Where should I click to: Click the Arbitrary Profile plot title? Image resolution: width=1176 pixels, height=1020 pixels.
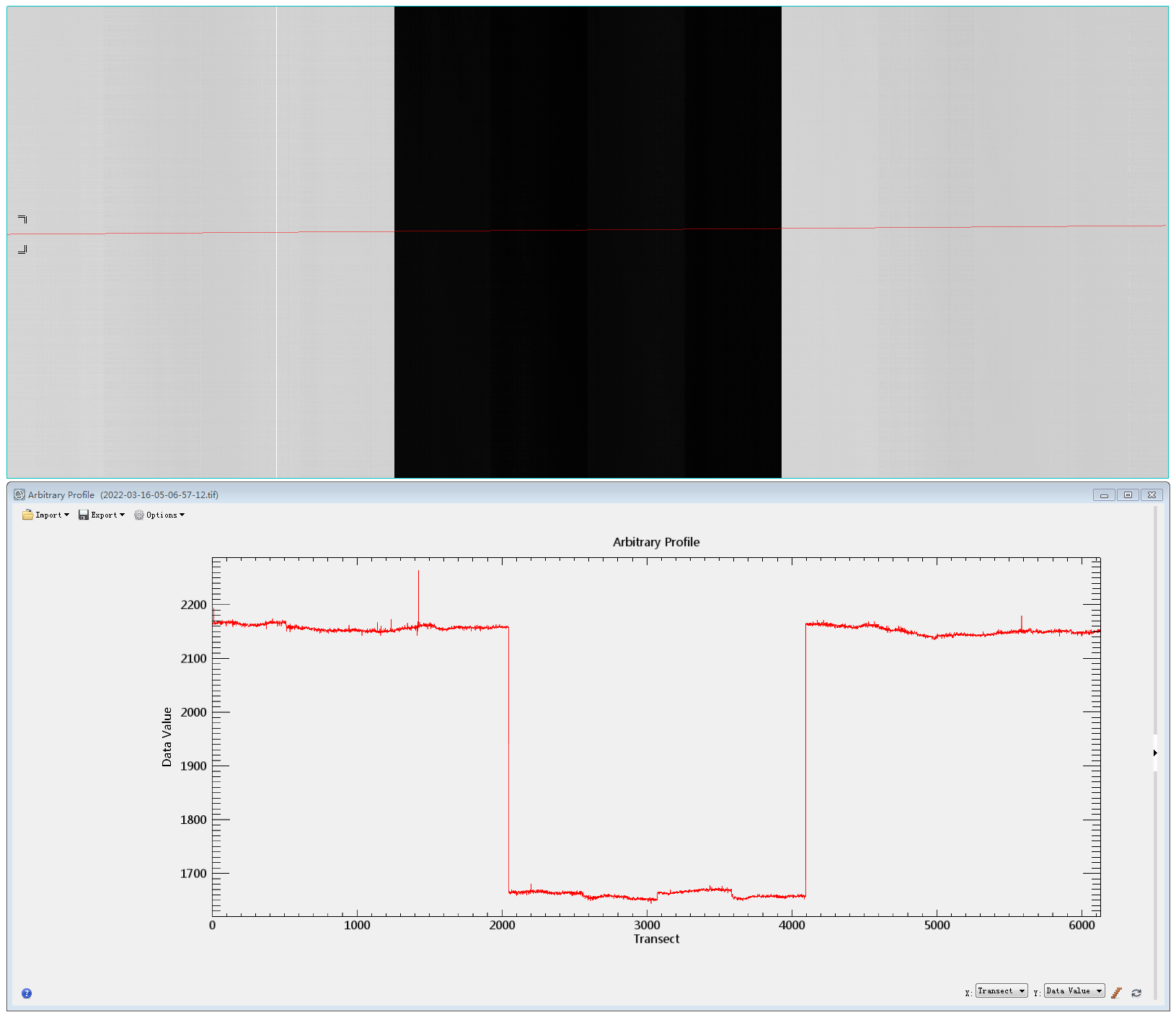coord(656,542)
